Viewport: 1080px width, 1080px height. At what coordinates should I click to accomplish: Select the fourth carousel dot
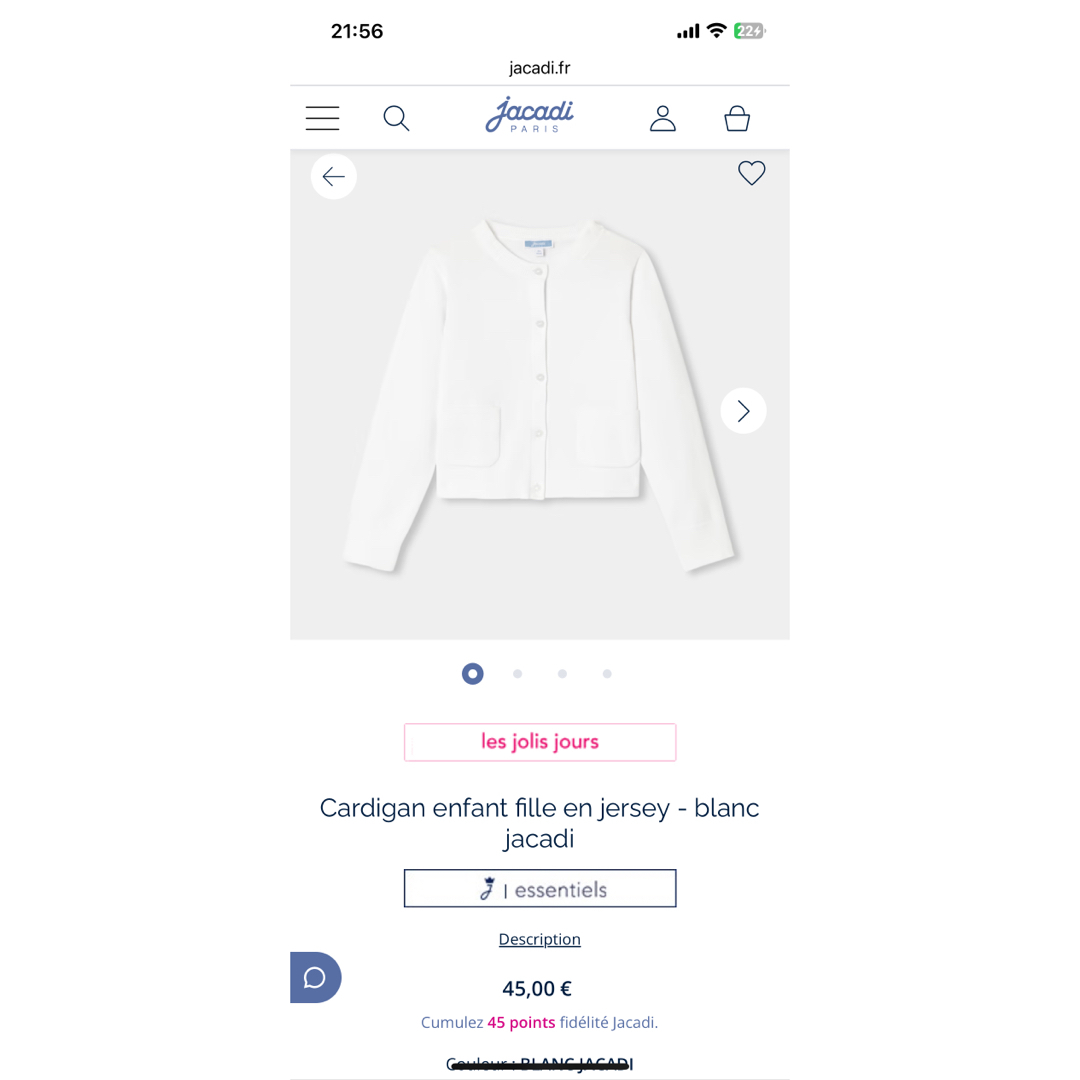[x=607, y=674]
